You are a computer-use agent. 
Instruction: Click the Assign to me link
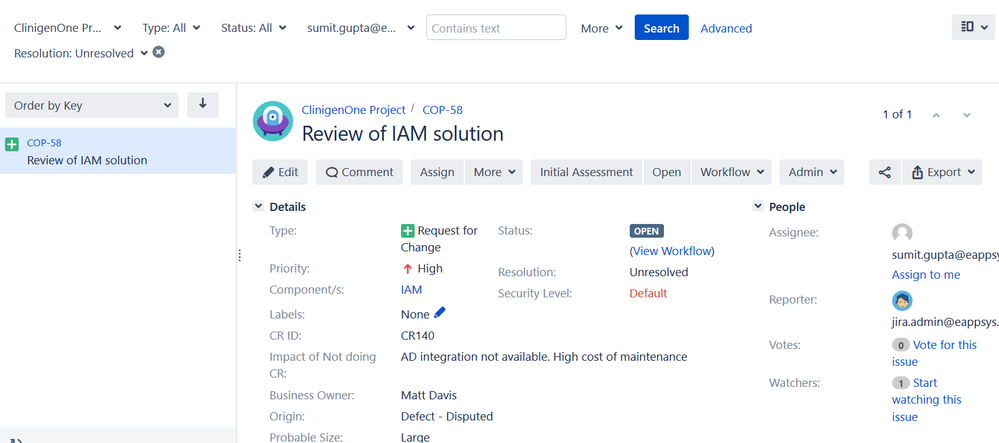[926, 275]
